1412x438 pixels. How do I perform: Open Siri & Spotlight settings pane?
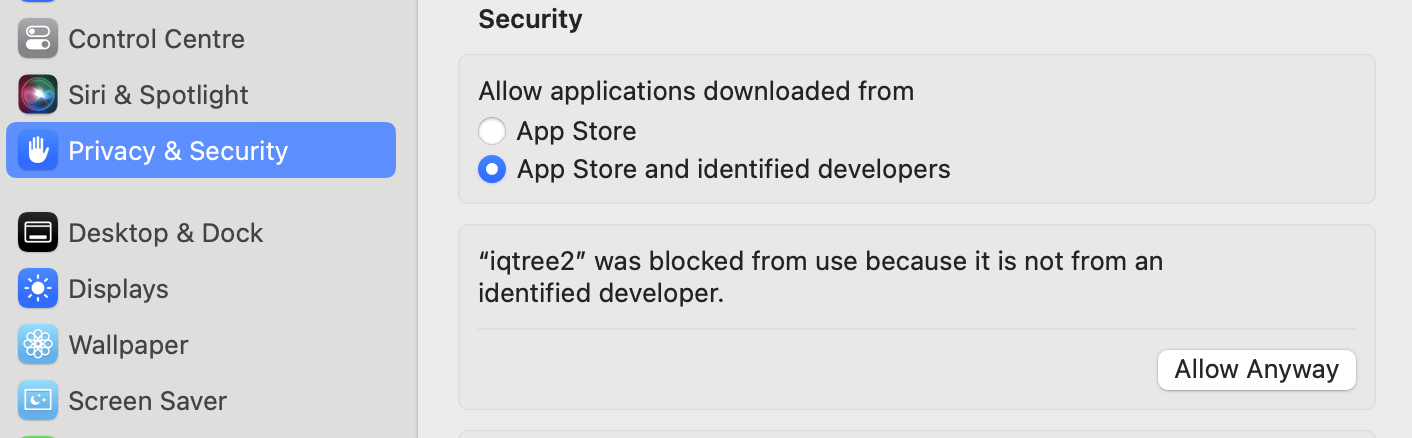pos(201,94)
